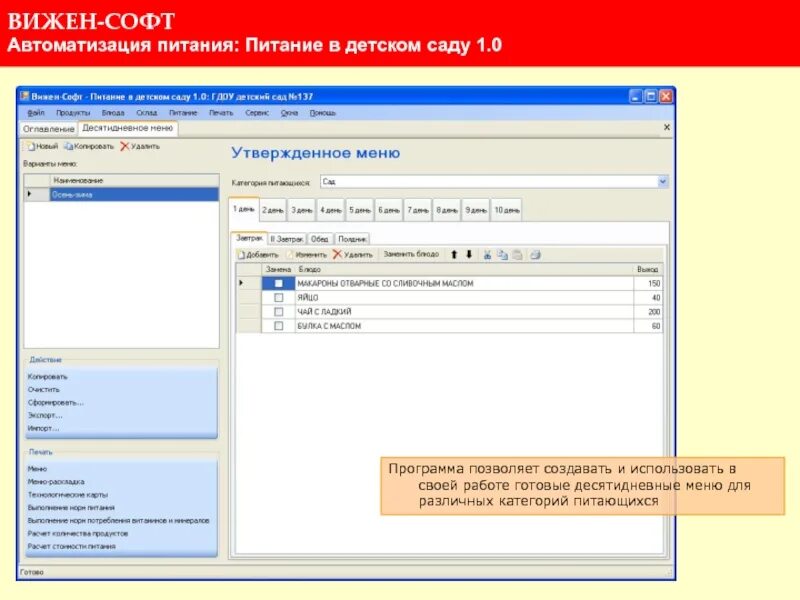Screen dimensions: 800x600
Task: Click Выполнение норм питания link
Action: point(71,508)
